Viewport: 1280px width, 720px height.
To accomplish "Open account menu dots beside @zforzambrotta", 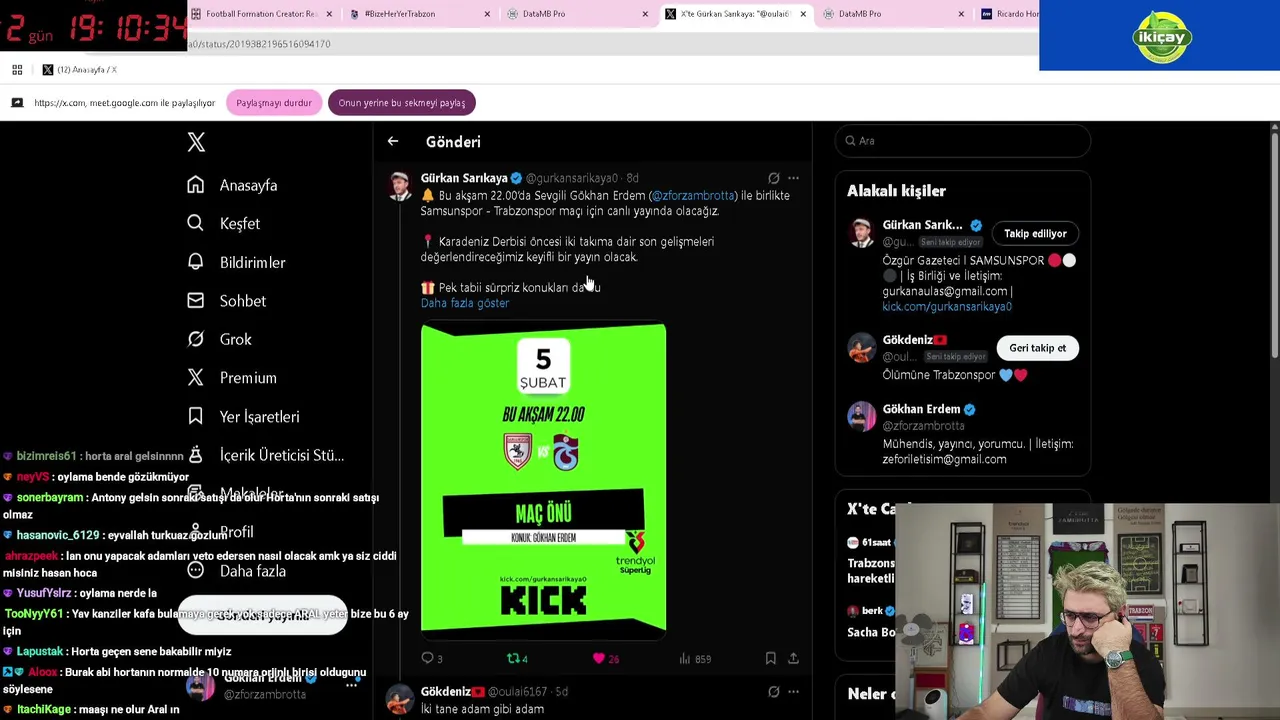I will 352,685.
